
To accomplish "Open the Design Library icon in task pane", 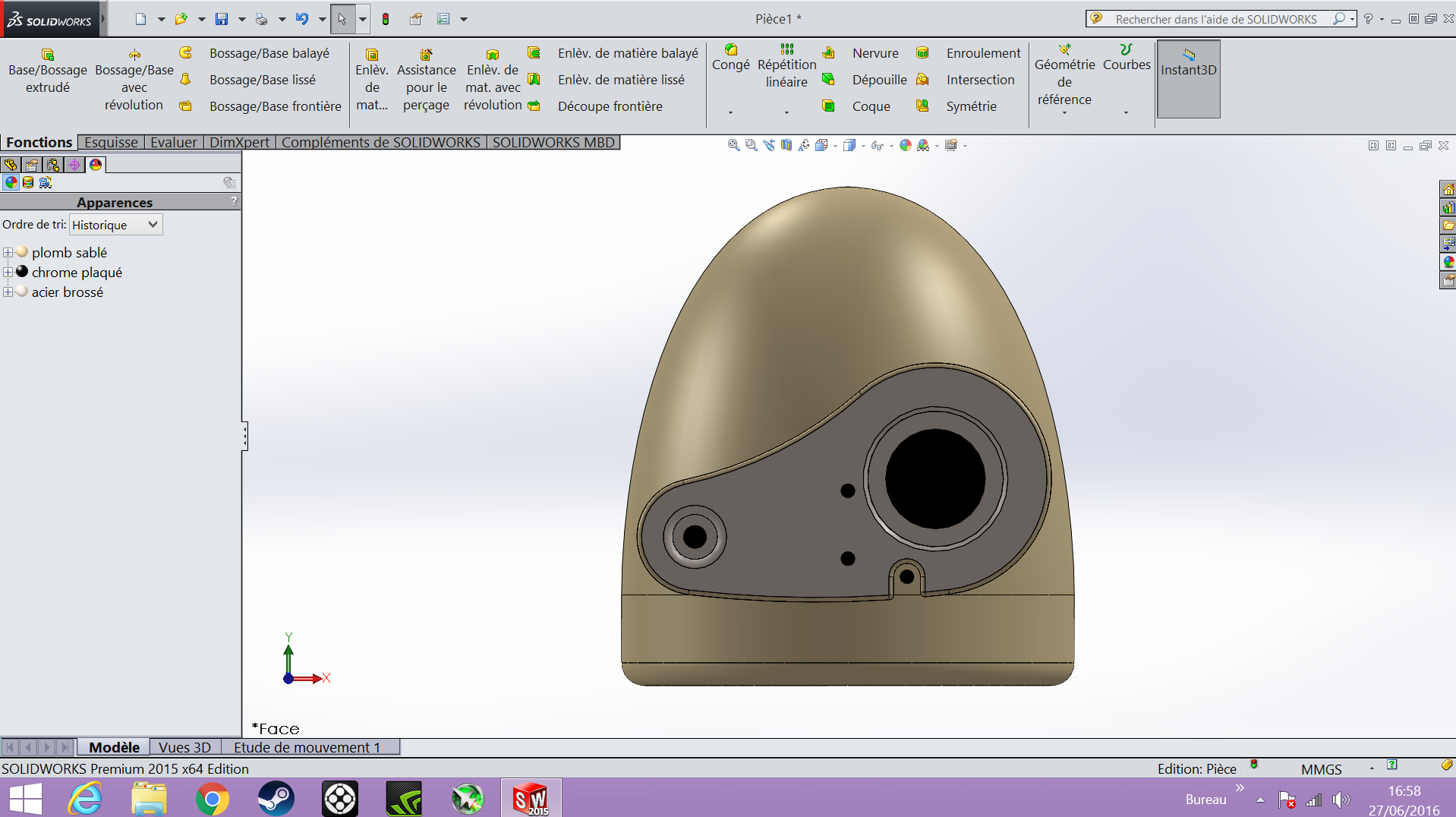I will (x=1448, y=207).
